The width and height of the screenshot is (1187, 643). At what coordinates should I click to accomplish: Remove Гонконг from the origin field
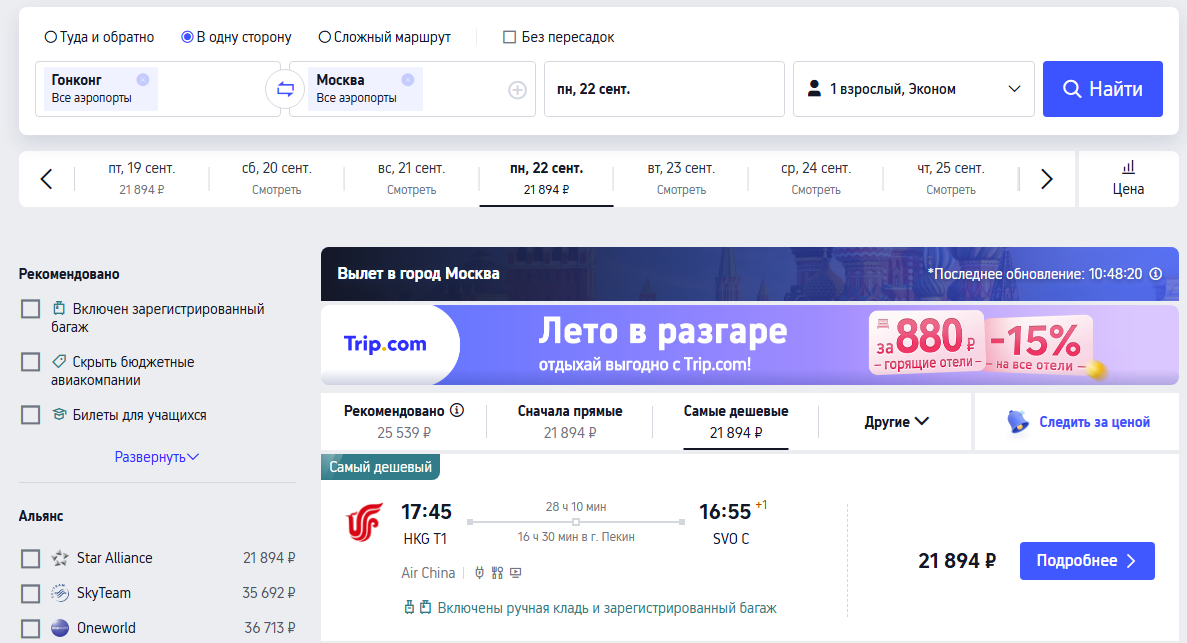142,80
